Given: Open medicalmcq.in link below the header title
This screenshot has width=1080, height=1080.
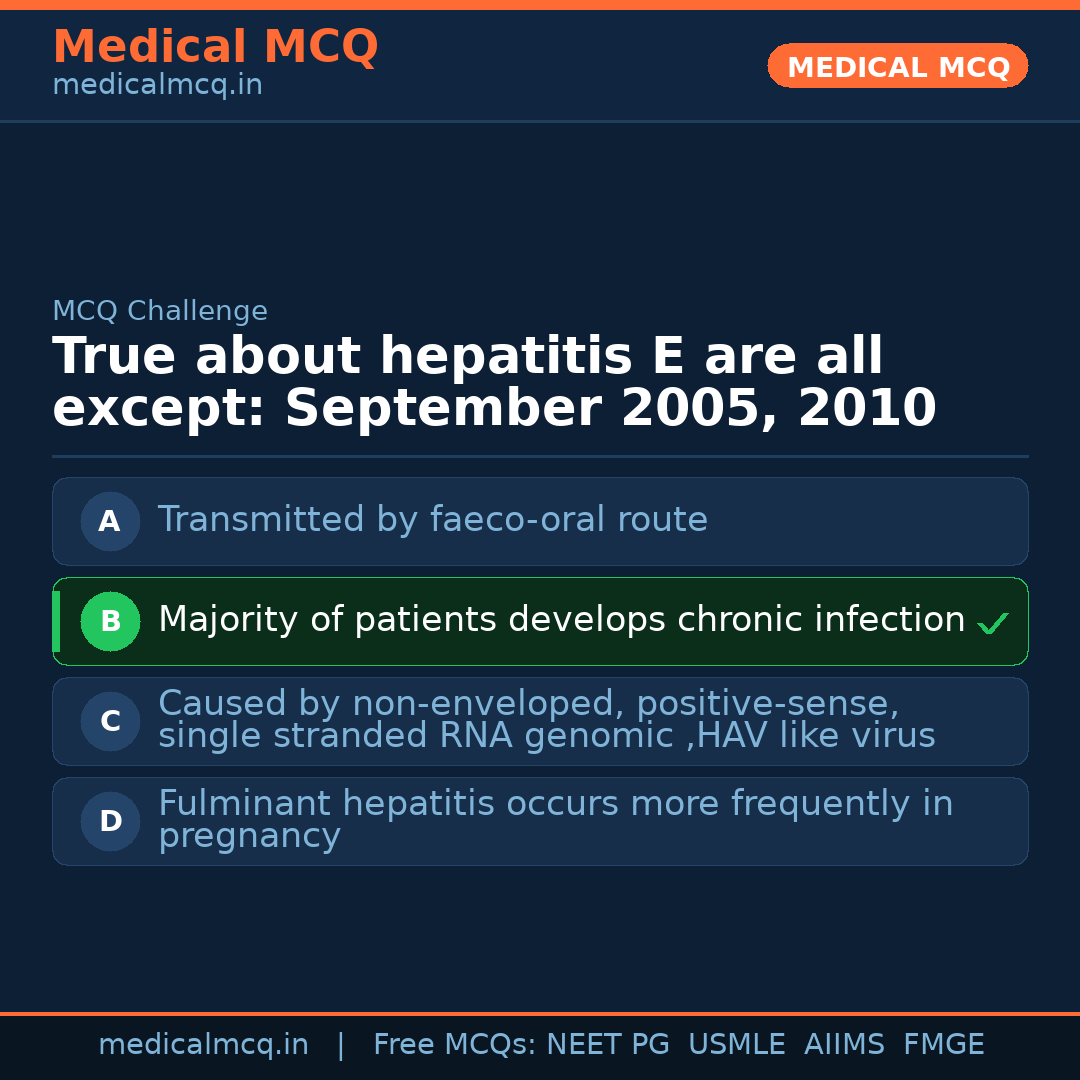Looking at the screenshot, I should pos(157,86).
